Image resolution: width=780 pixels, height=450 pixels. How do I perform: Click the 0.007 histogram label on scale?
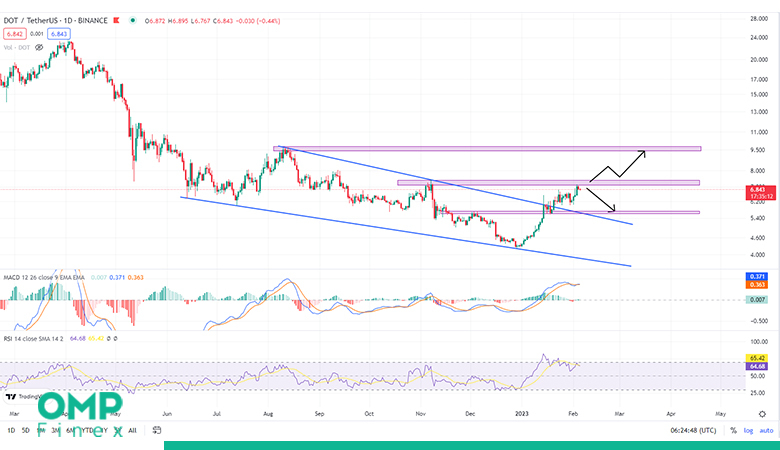[757, 299]
